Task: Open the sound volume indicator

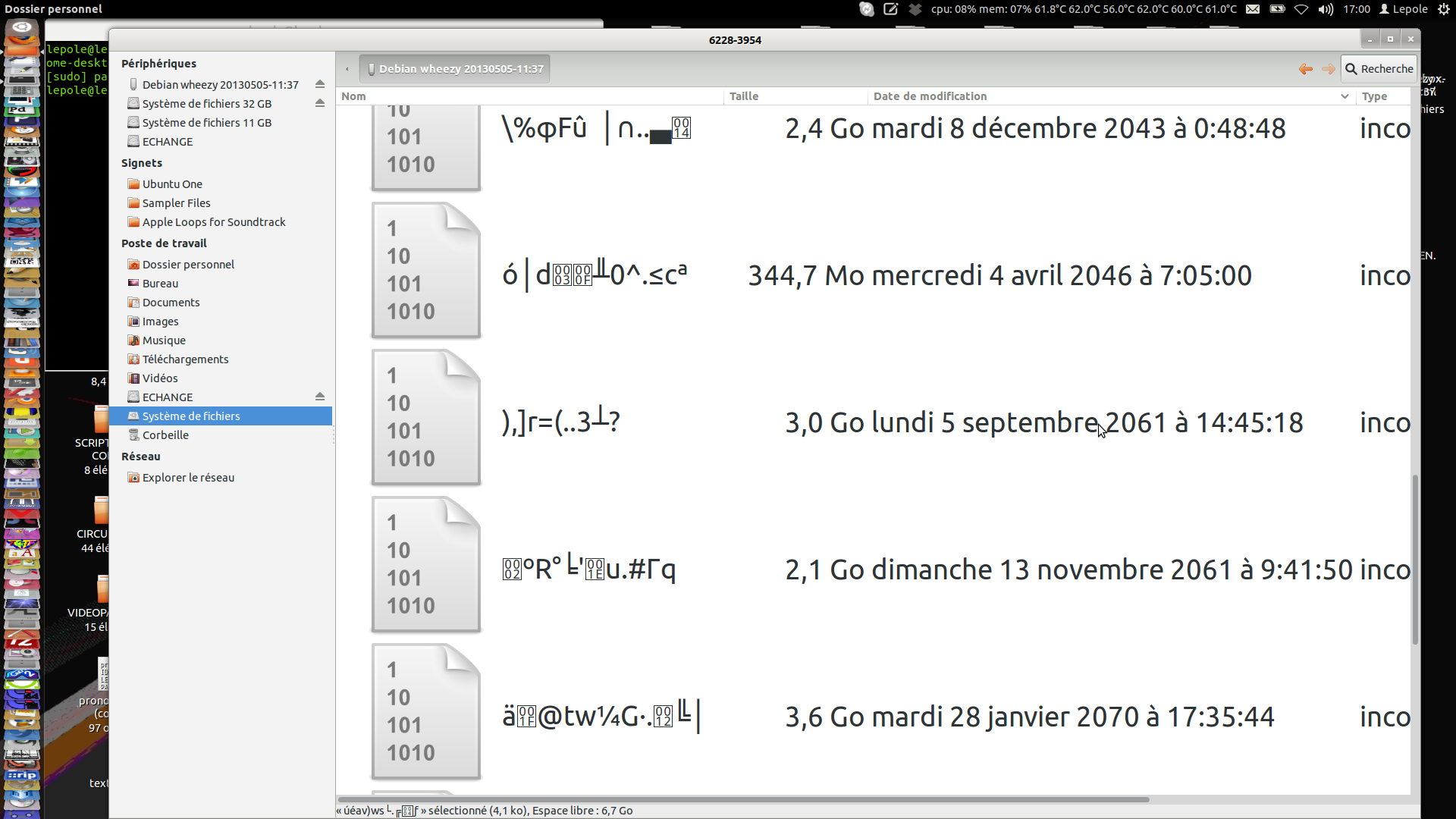Action: 1326,9
